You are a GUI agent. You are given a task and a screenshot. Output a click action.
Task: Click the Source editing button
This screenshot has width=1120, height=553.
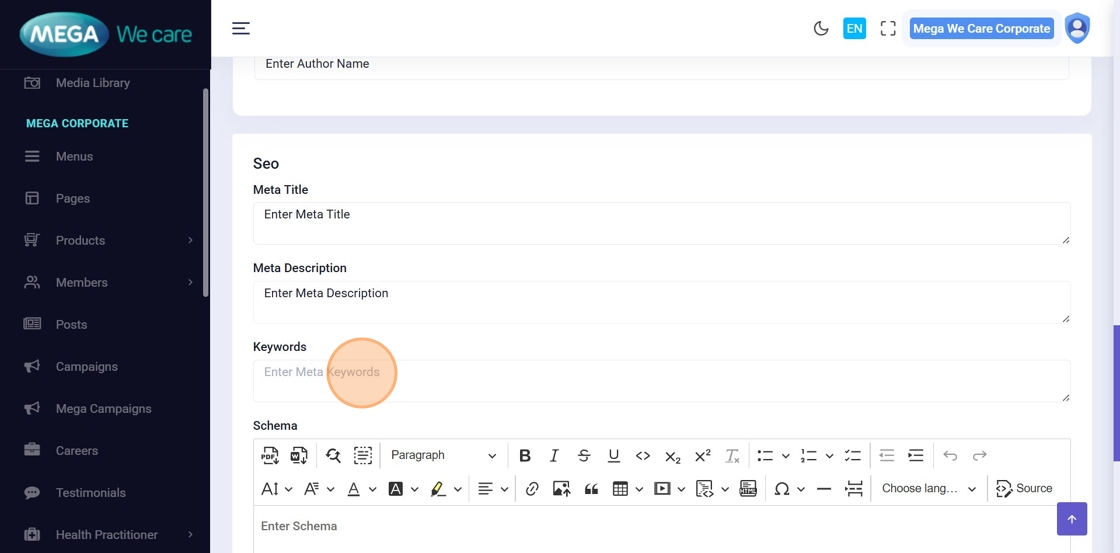(1024, 489)
